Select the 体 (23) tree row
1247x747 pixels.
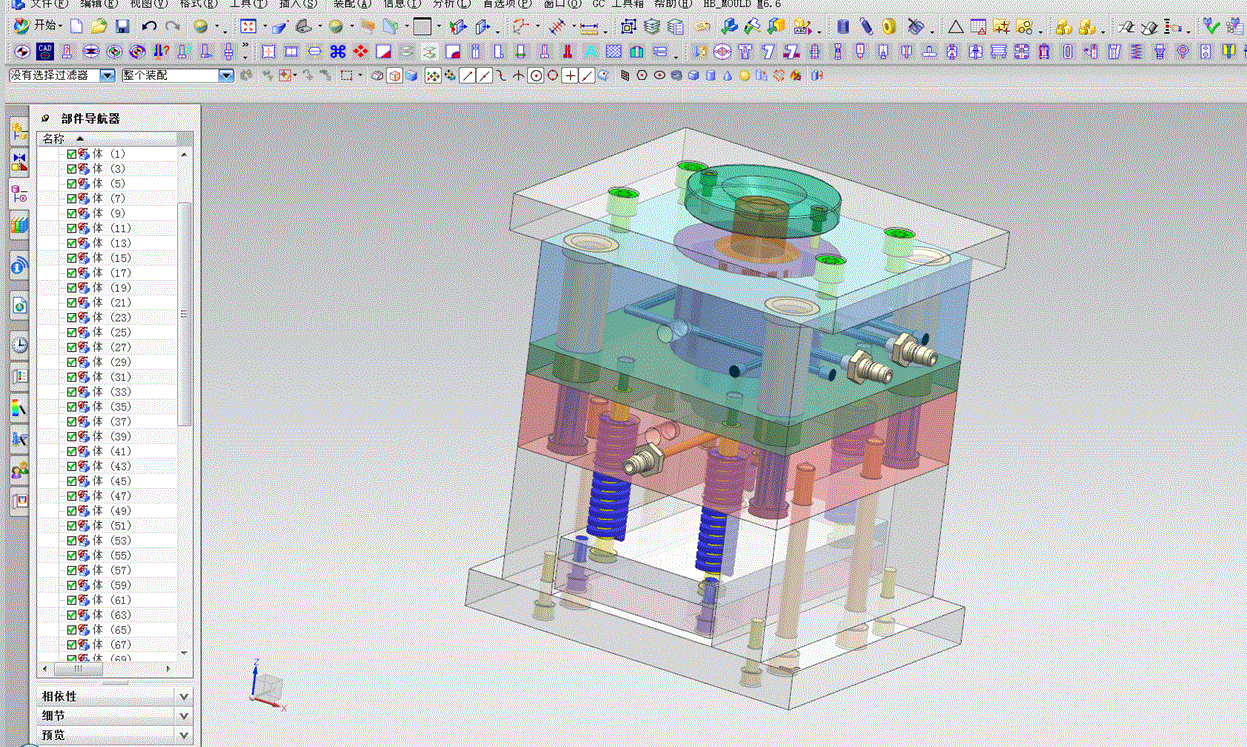[108, 318]
